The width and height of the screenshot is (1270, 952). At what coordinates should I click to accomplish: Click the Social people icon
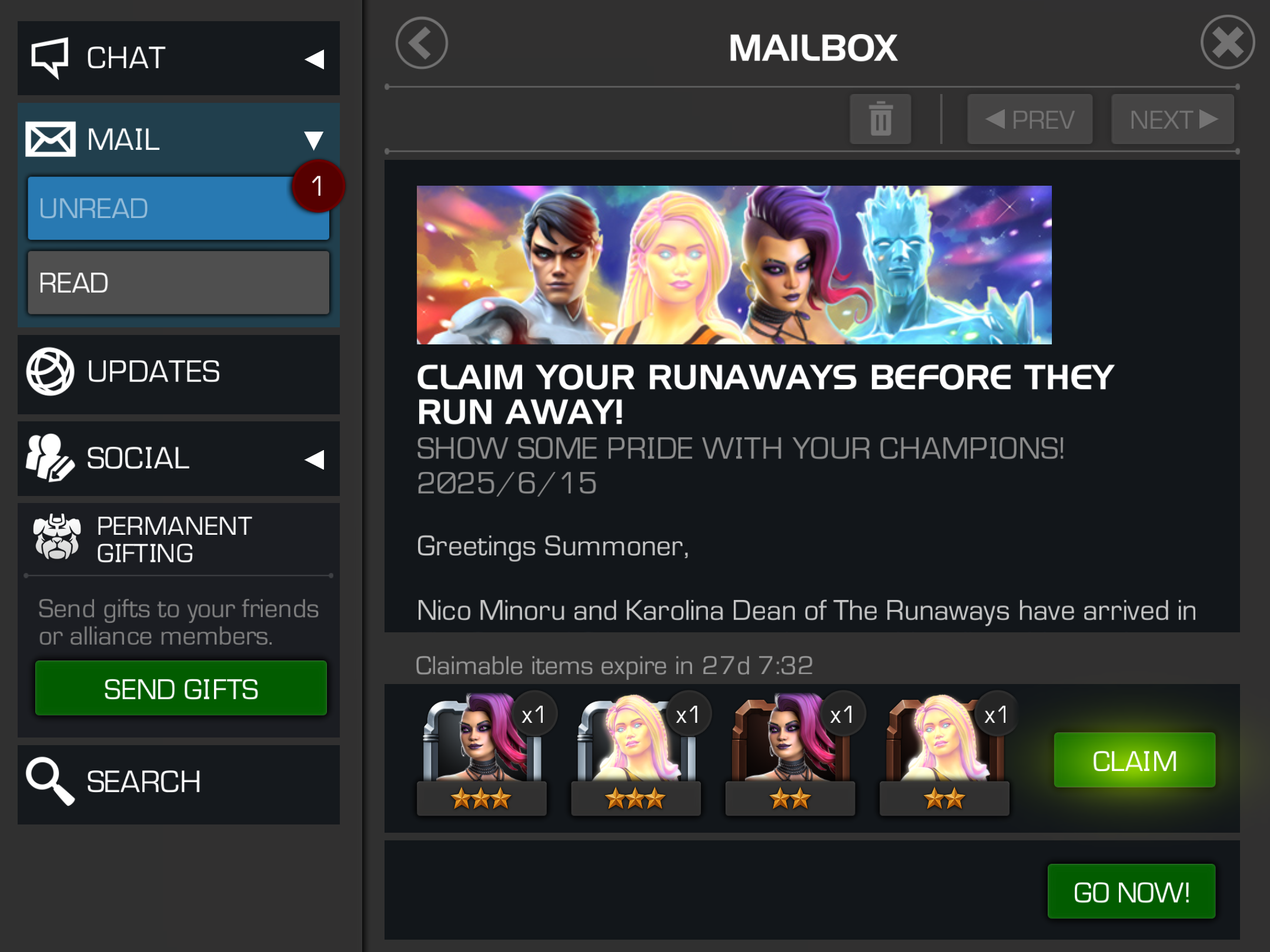[x=50, y=458]
